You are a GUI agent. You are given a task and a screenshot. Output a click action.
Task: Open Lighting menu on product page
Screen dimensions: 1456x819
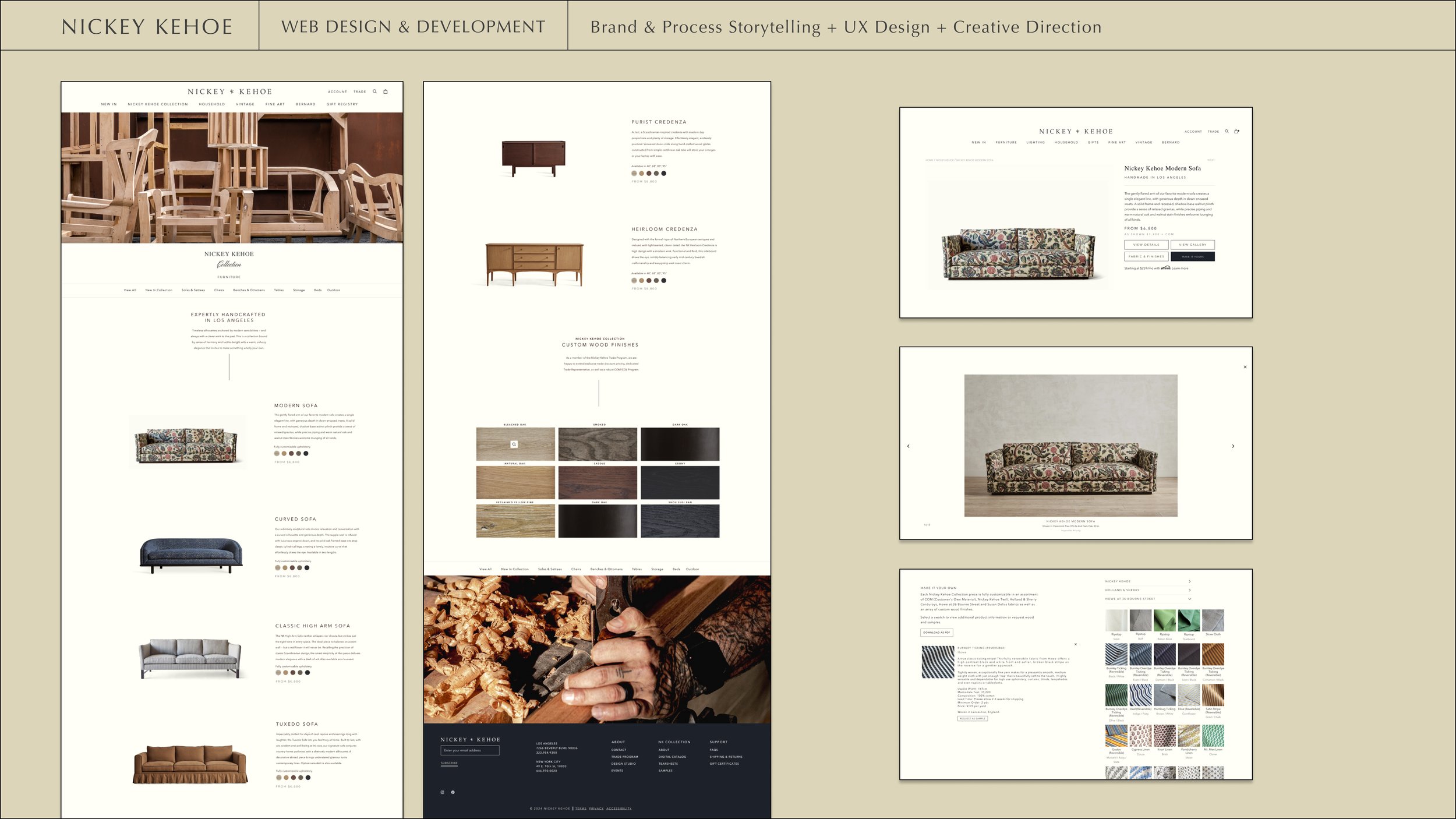(x=1036, y=142)
